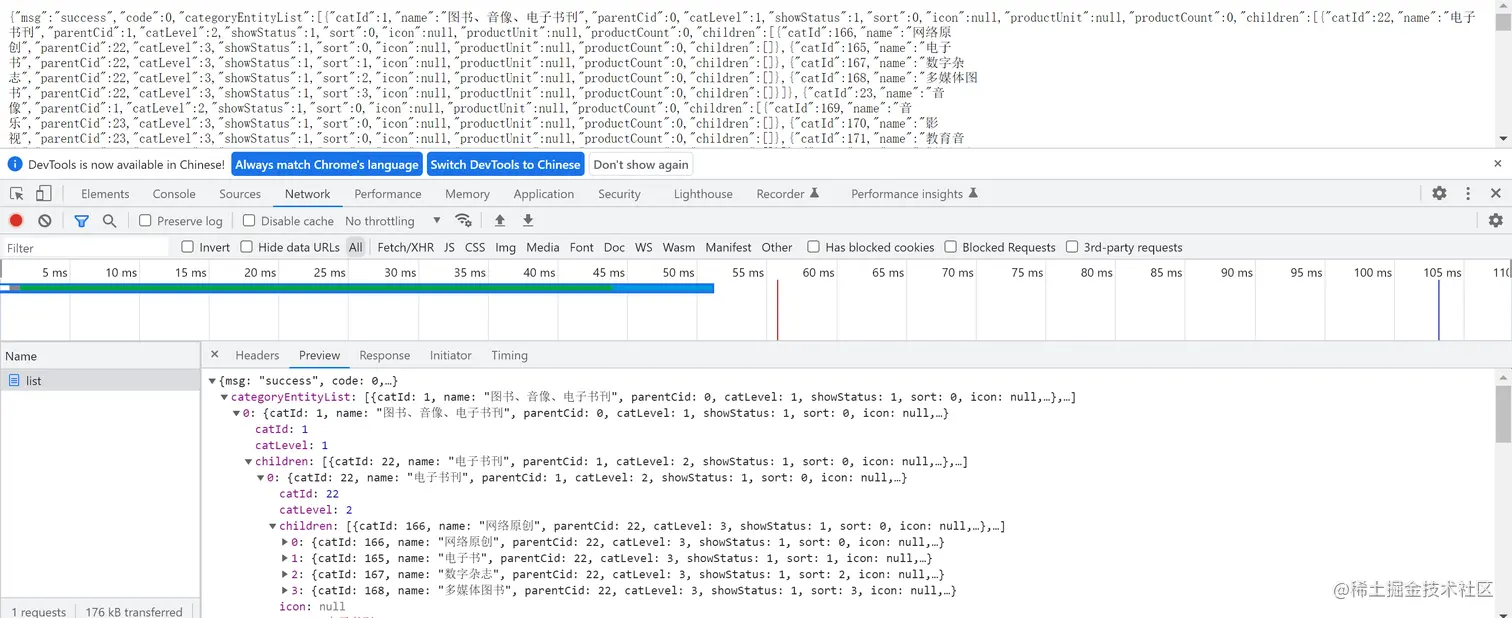Image resolution: width=1512 pixels, height=618 pixels.
Task: Click the Name column header
Action: coord(100,356)
